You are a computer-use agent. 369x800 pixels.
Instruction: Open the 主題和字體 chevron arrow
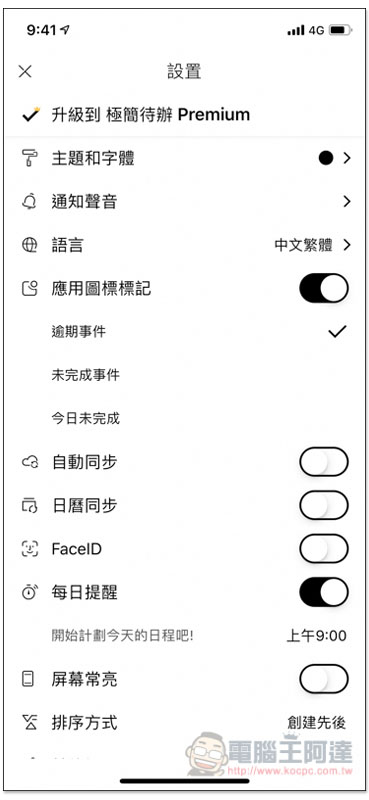click(347, 159)
